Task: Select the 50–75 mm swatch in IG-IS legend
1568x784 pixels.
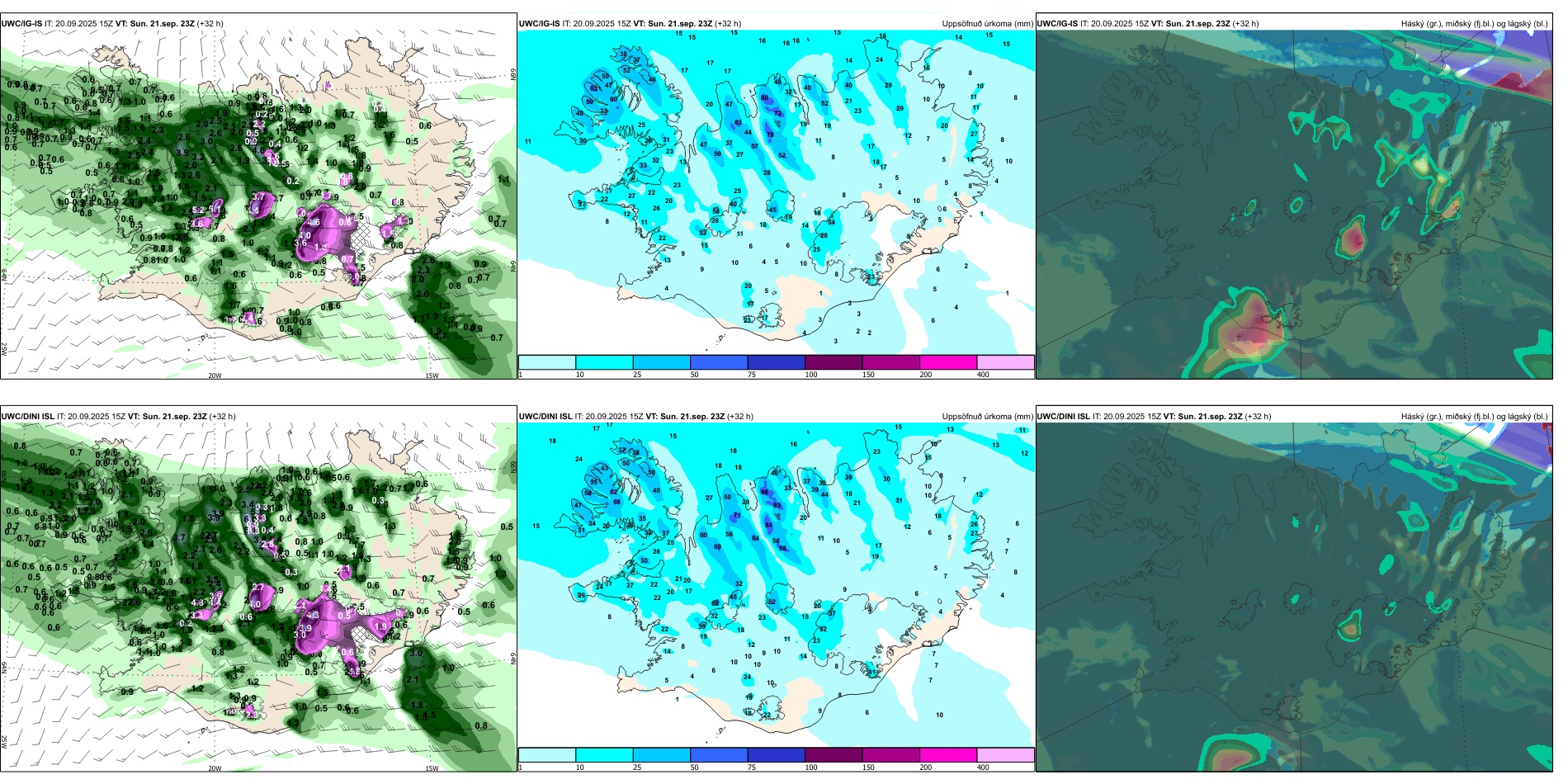Action: 719,362
